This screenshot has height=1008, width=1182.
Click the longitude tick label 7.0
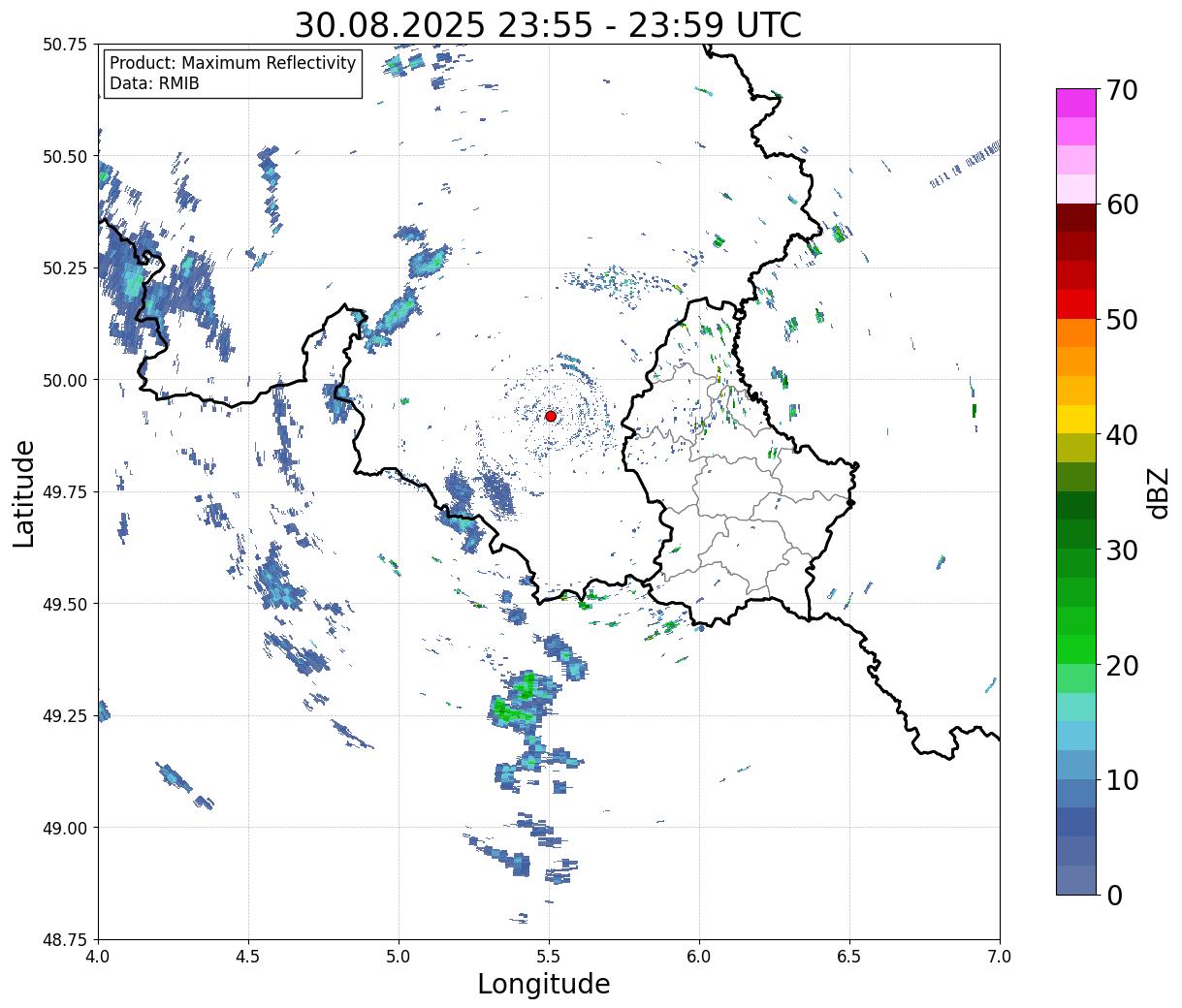pos(1000,957)
